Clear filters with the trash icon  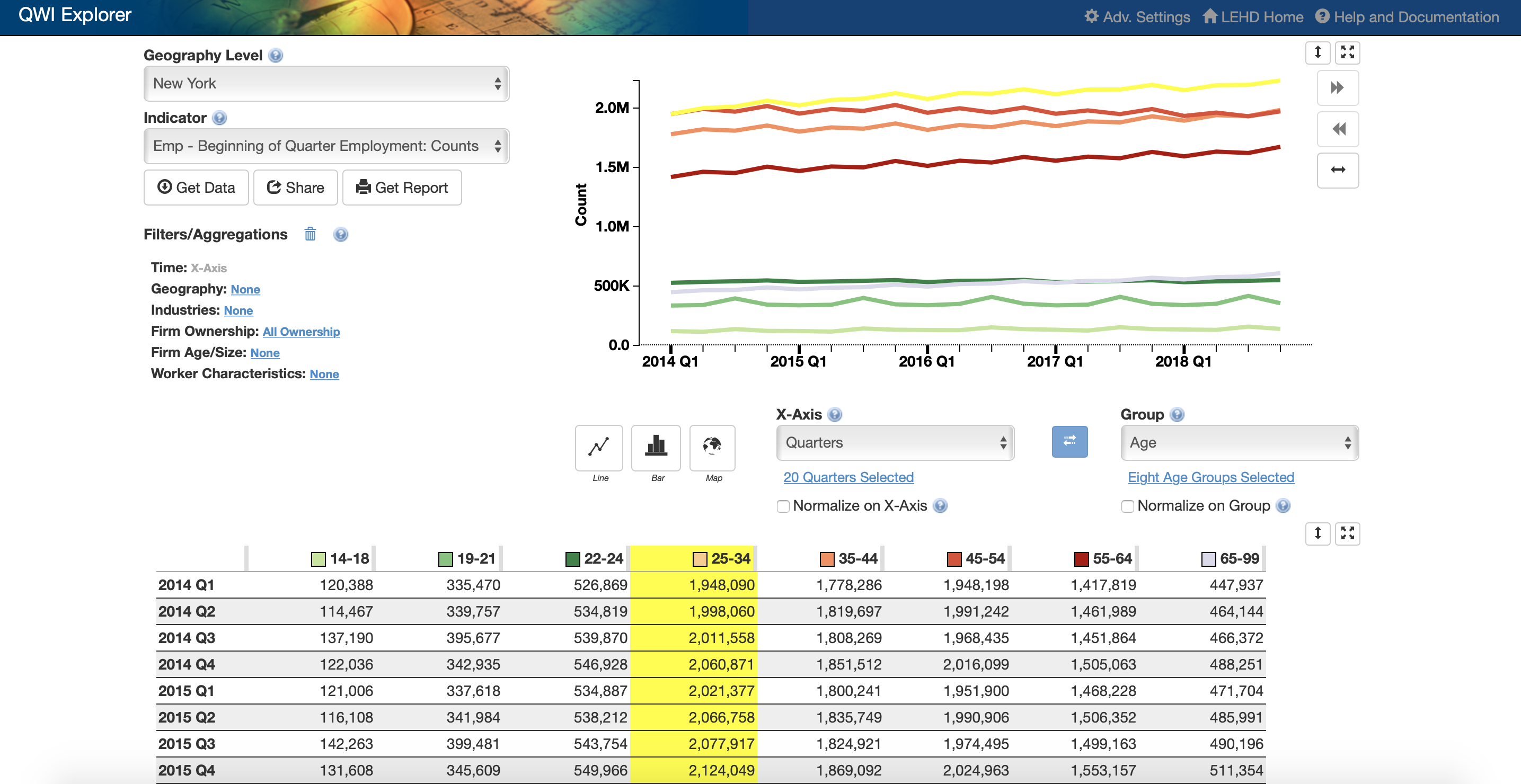pyautogui.click(x=310, y=234)
